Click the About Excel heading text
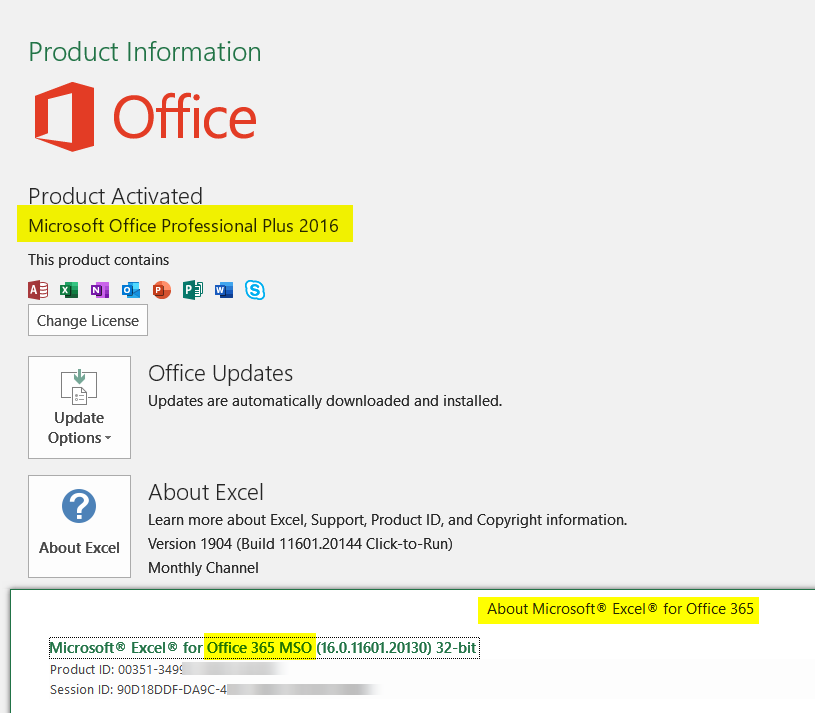This screenshot has height=713, width=815. (206, 492)
